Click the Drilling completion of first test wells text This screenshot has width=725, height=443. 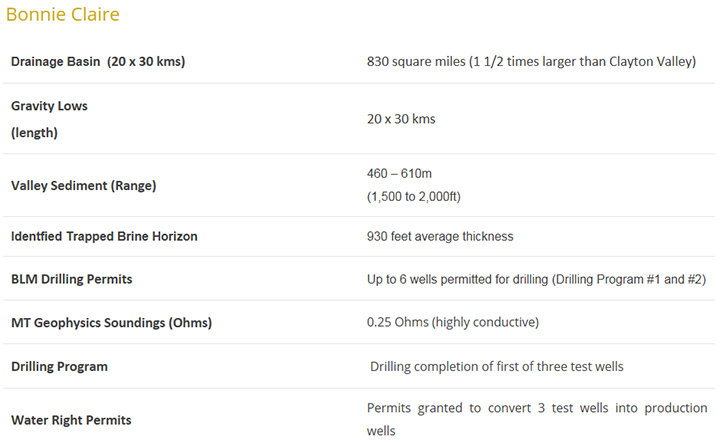497,366
